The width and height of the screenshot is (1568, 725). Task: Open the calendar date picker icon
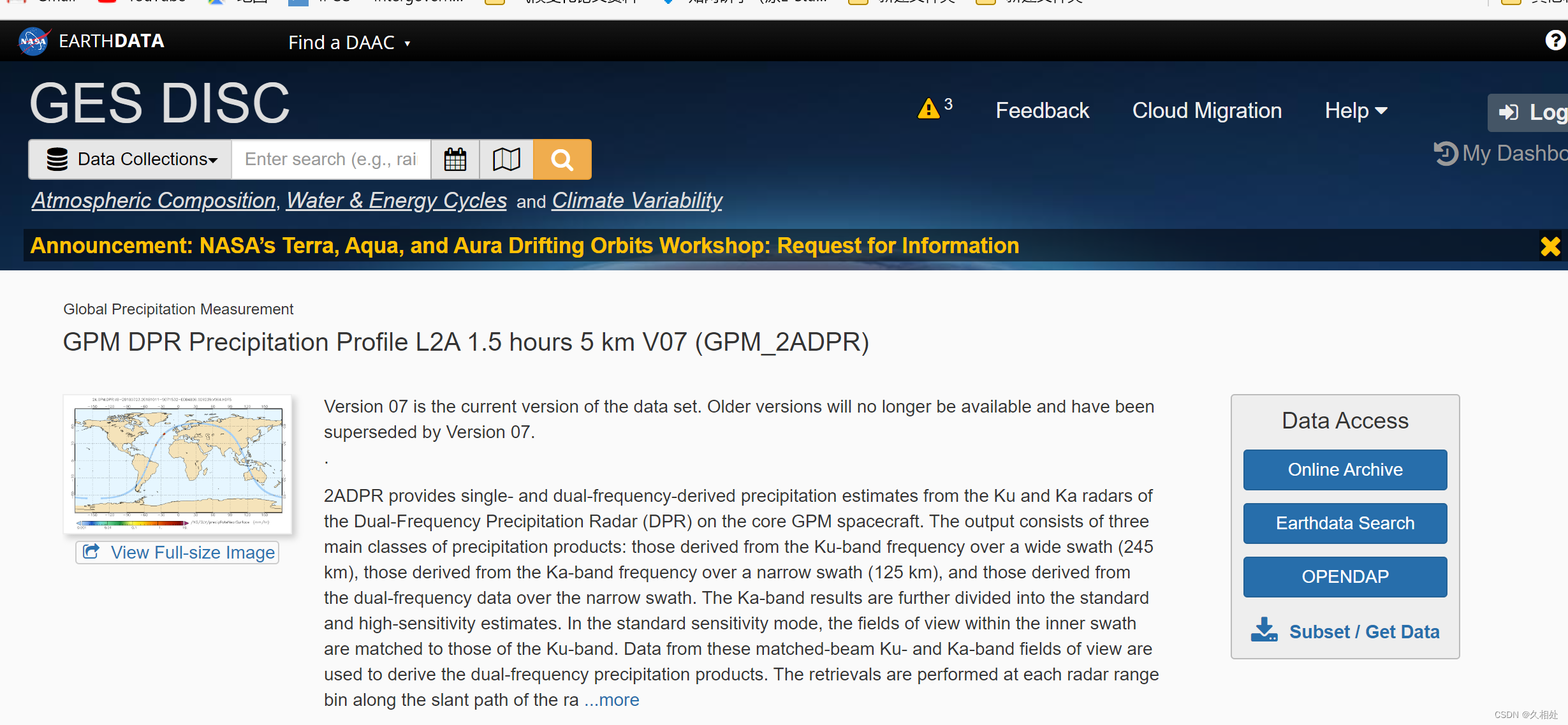455,159
